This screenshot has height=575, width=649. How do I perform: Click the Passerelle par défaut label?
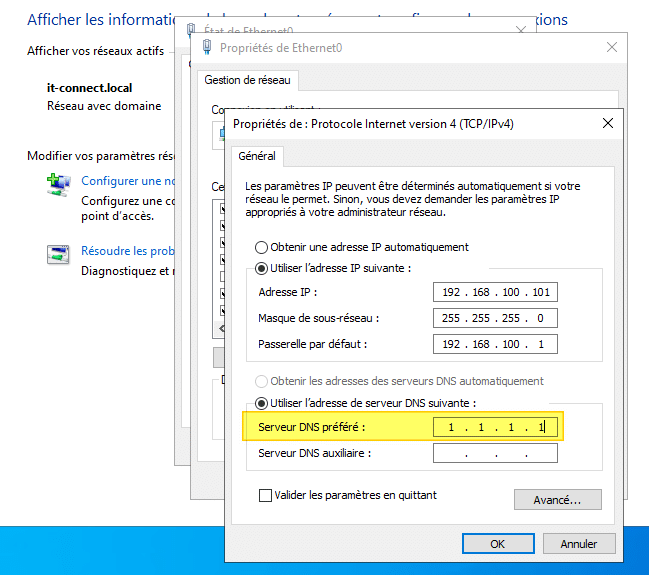pos(312,344)
